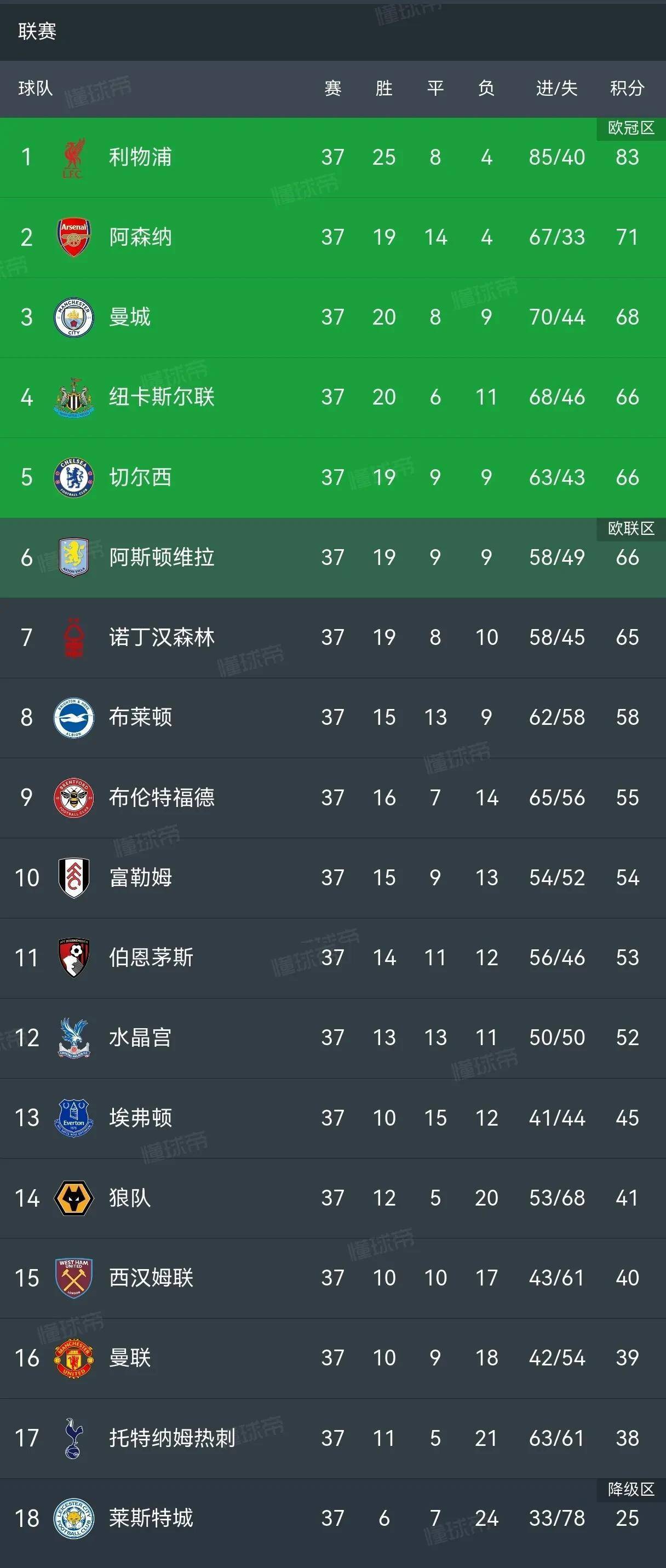Select the 水晶宫 standings row
The image size is (666, 1568).
click(x=333, y=1038)
